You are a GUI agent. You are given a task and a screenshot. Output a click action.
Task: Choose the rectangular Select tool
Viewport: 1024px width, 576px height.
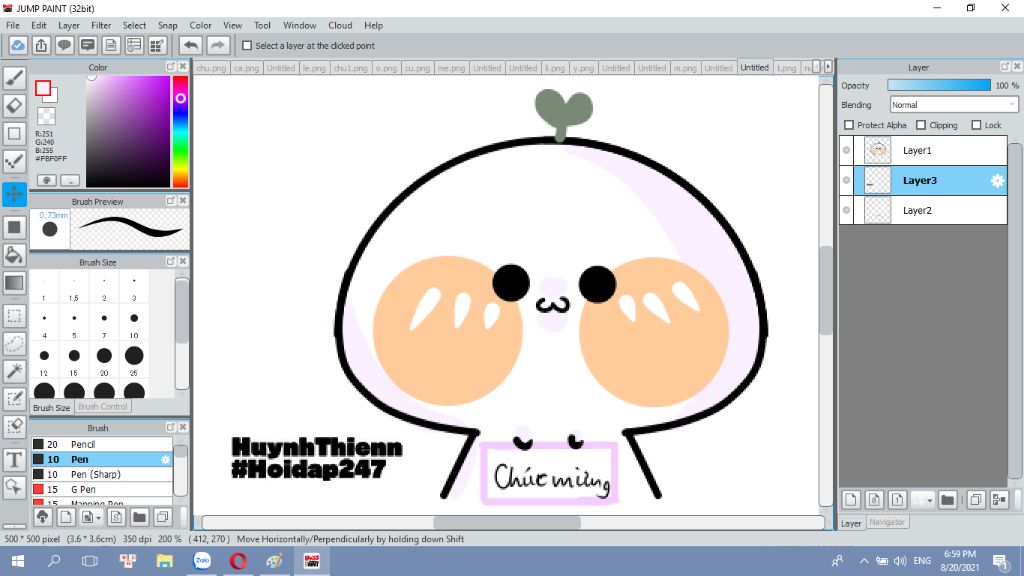click(14, 316)
